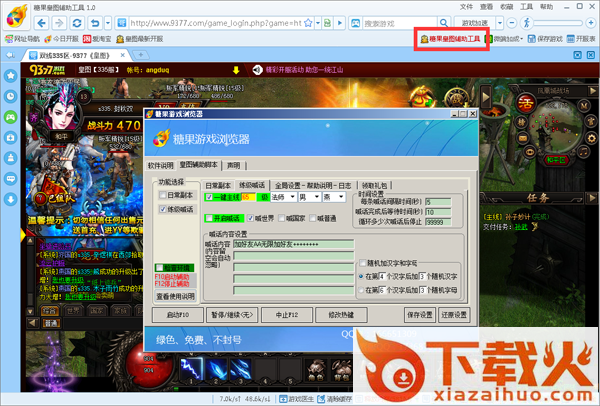Viewport: 600px width, 406px height.
Task: Enable the 随机加汉字和字母 checkbox
Action: 363,263
